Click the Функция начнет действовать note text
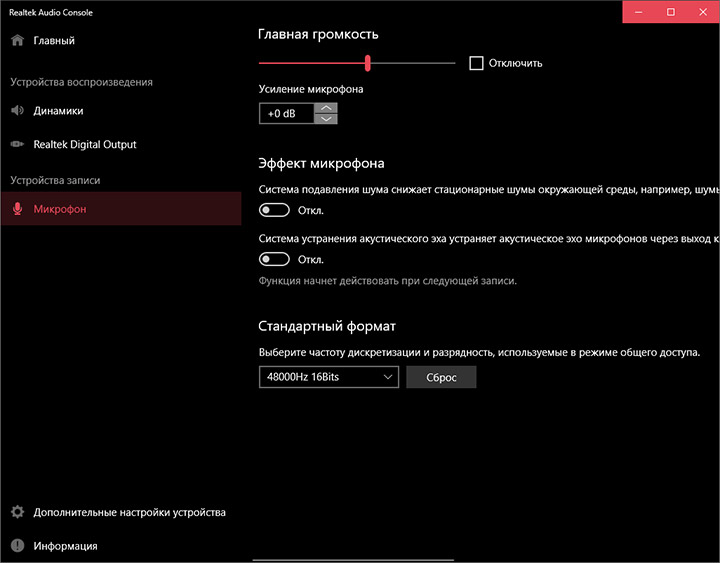The width and height of the screenshot is (720, 563). tap(388, 281)
